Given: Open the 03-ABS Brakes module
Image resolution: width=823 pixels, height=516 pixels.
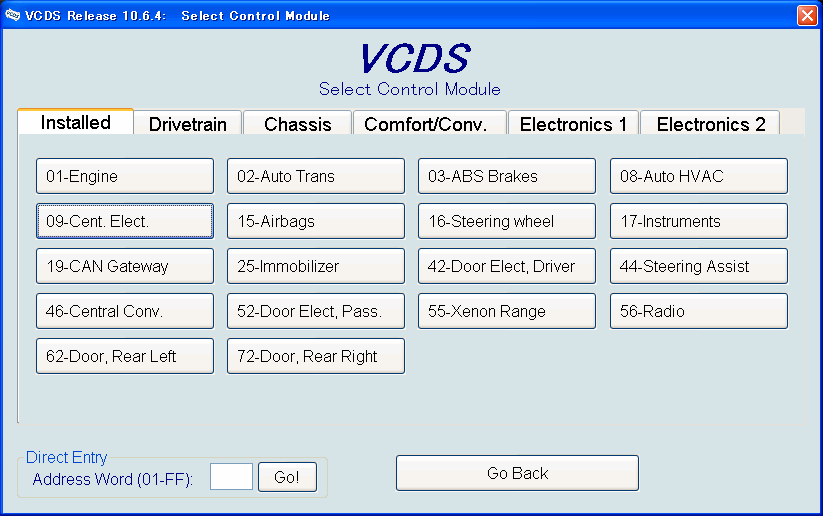Looking at the screenshot, I should click(507, 176).
